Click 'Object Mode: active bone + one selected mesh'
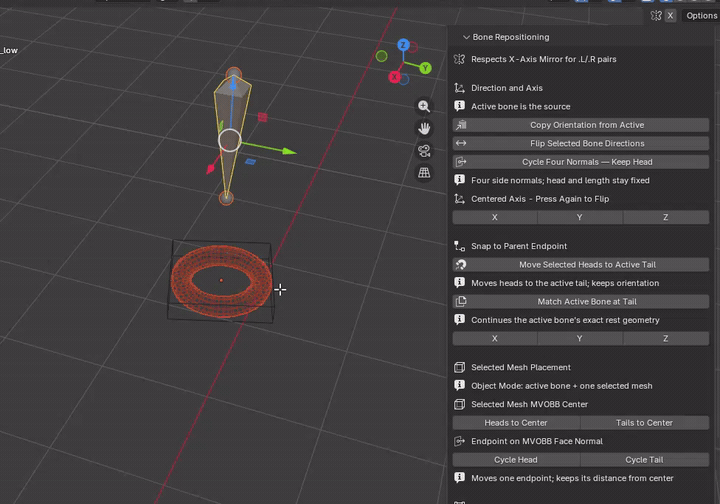 pyautogui.click(x=562, y=386)
